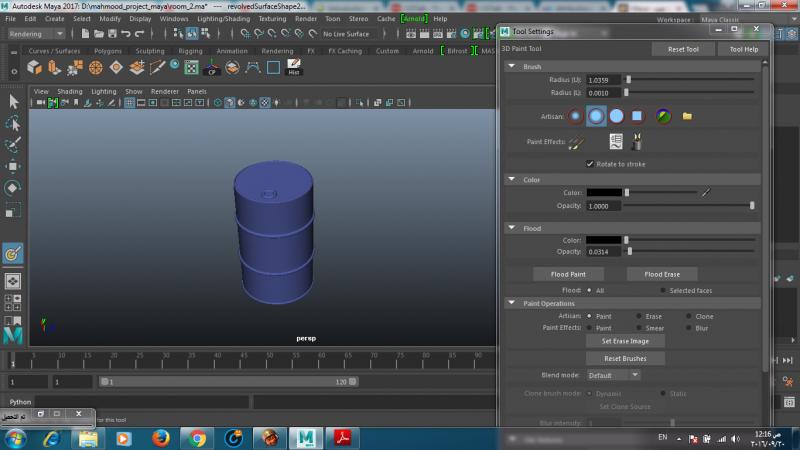Image resolution: width=800 pixels, height=450 pixels.
Task: Select Paint Effects Paint radio button
Action: (589, 328)
